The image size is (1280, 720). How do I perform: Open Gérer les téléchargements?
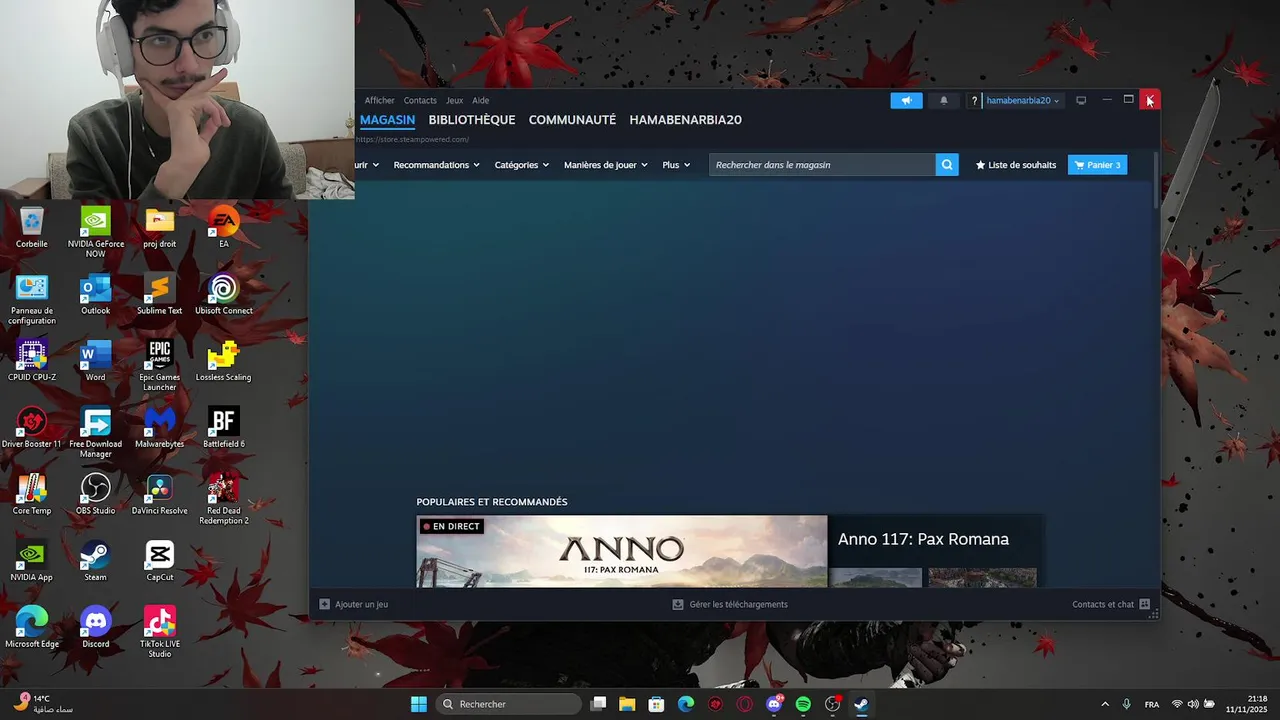730,604
